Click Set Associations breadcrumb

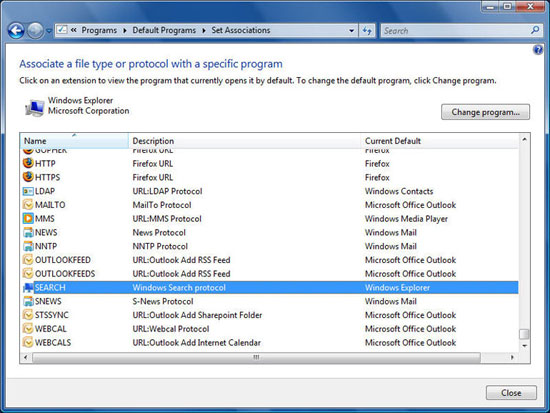click(241, 31)
